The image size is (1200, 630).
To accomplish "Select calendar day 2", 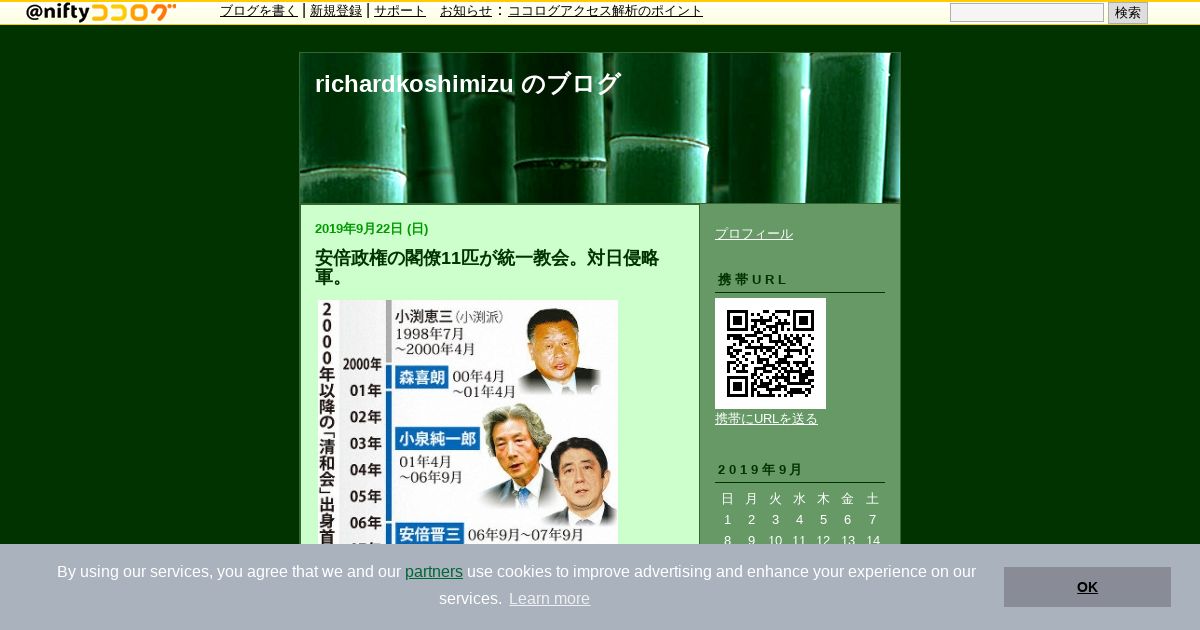I will click(x=751, y=520).
